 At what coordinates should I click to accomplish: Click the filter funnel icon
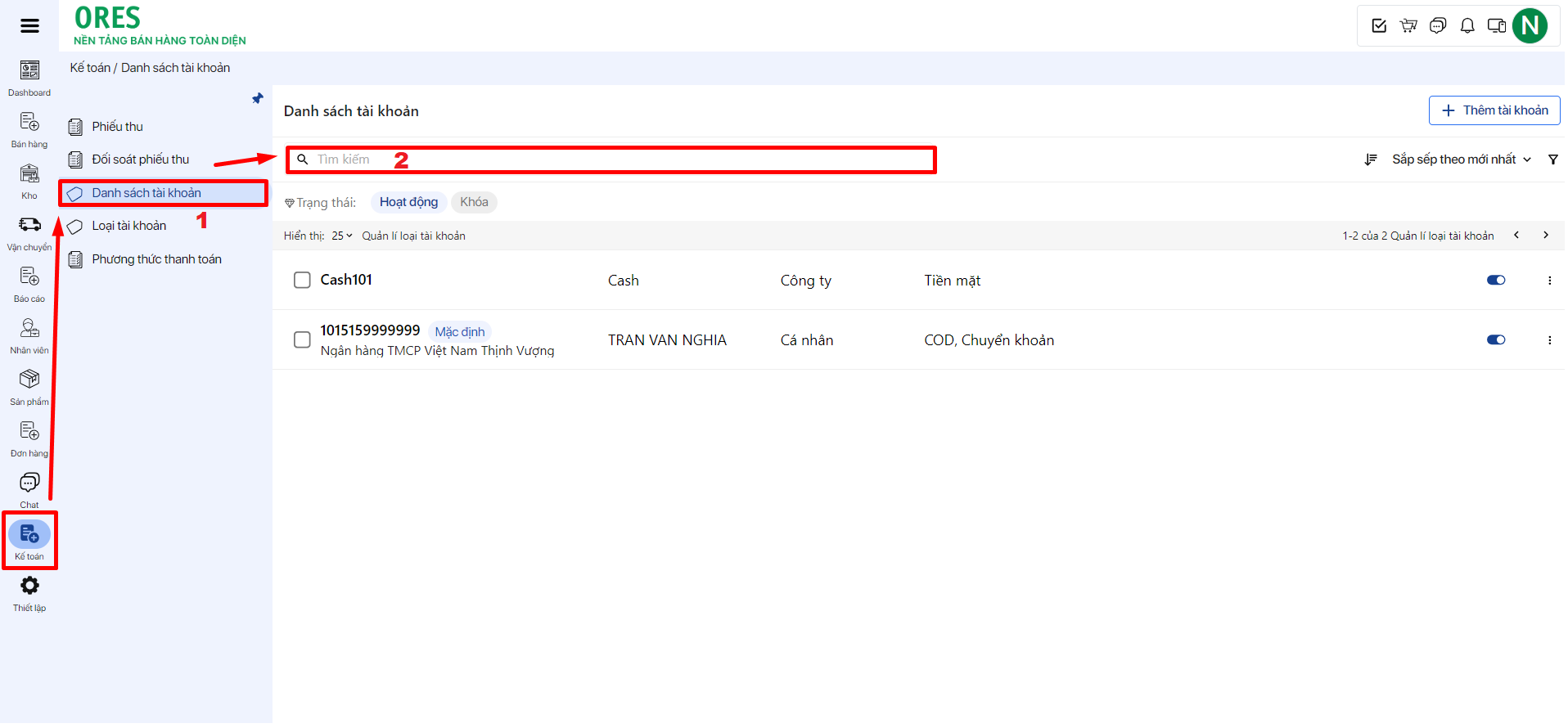(1552, 160)
